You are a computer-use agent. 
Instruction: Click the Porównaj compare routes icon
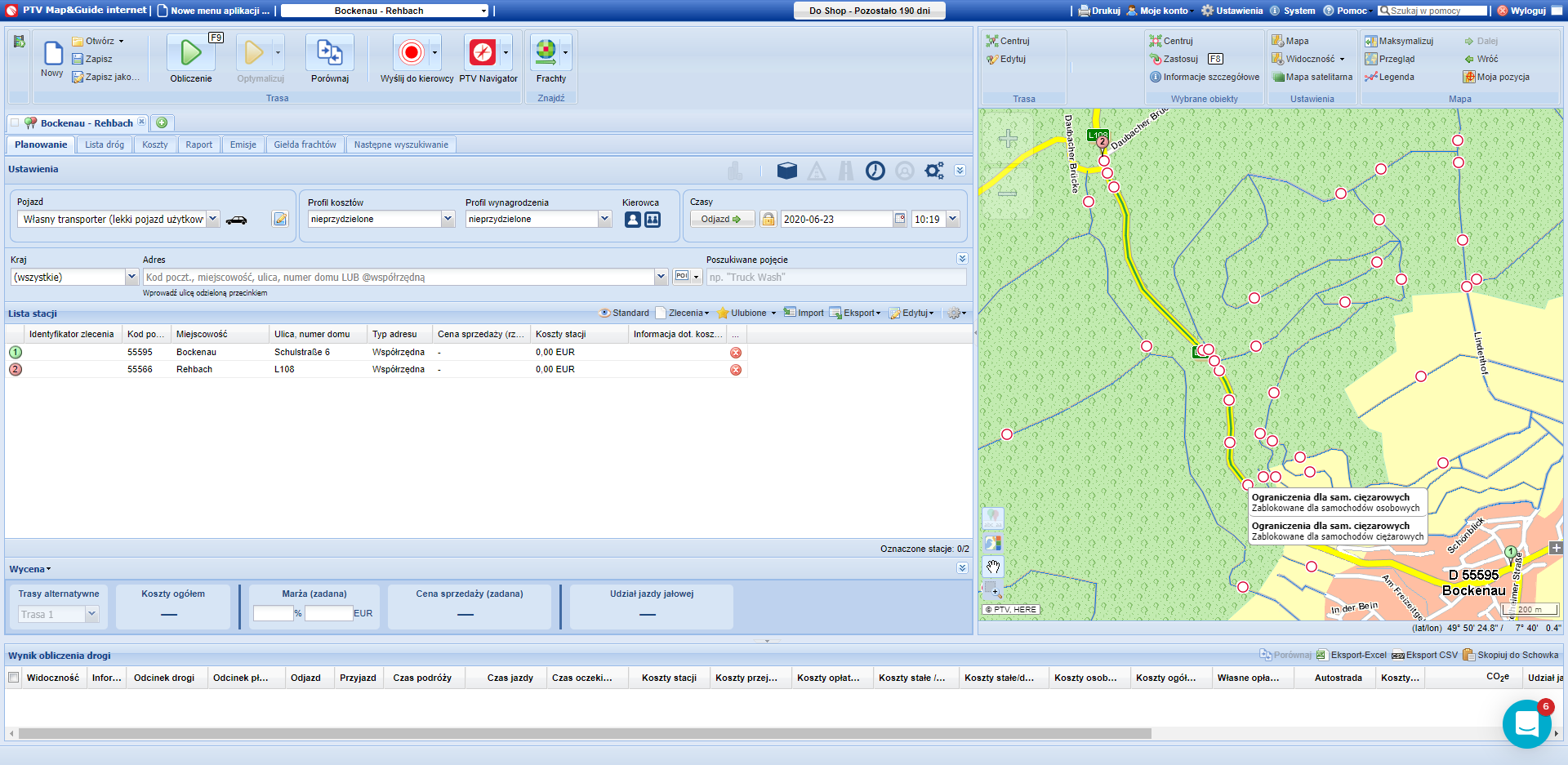click(x=329, y=54)
